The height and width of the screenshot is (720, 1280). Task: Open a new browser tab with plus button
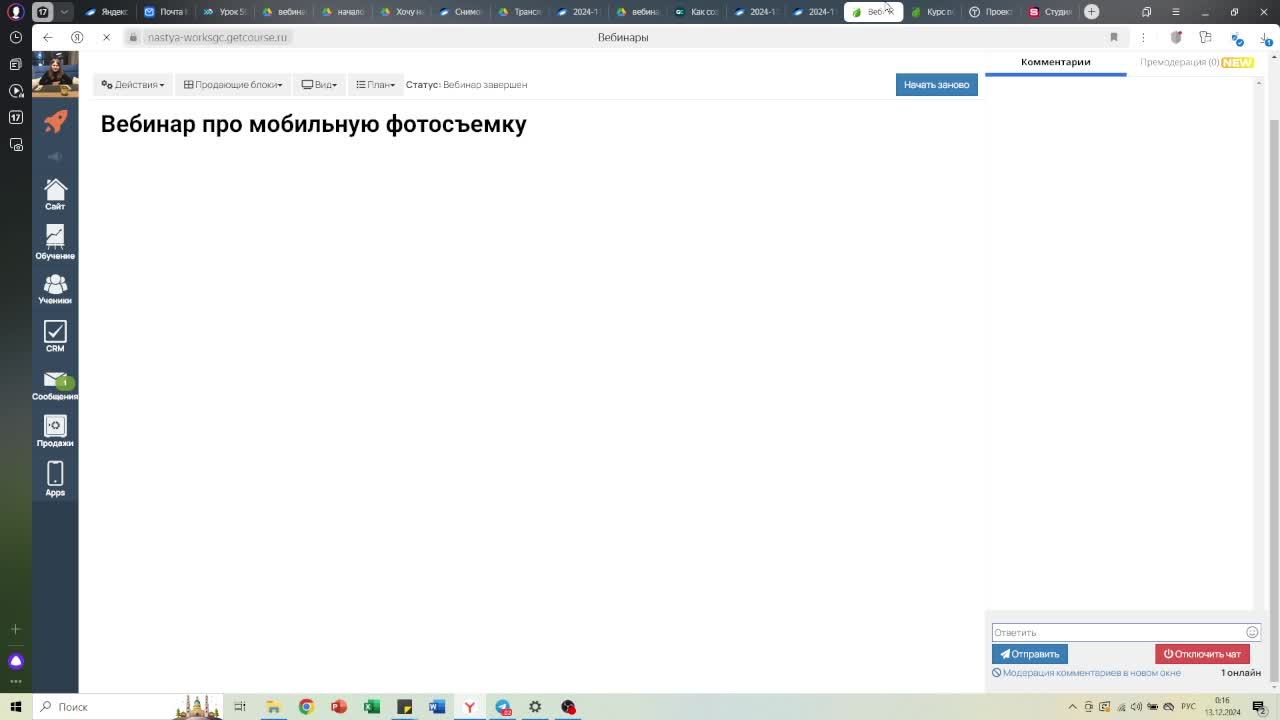(1092, 11)
